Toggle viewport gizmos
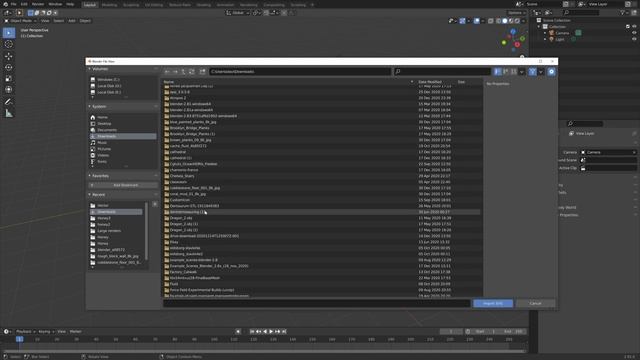Viewport: 640px width, 360px height. coord(462,21)
